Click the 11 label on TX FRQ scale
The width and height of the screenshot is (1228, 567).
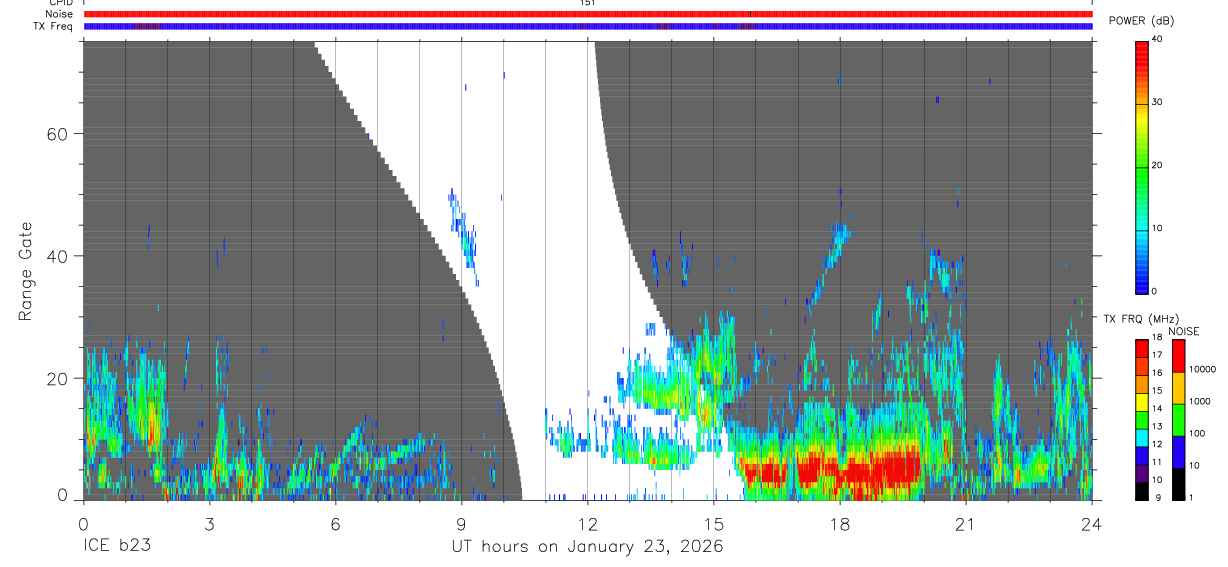[x=1156, y=462]
